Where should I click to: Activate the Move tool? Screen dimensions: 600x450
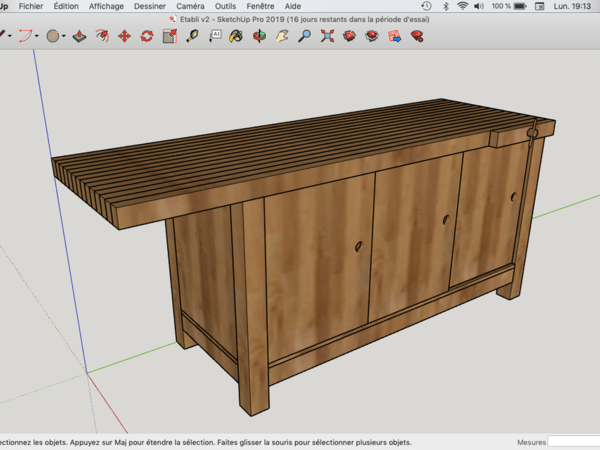[x=125, y=36]
